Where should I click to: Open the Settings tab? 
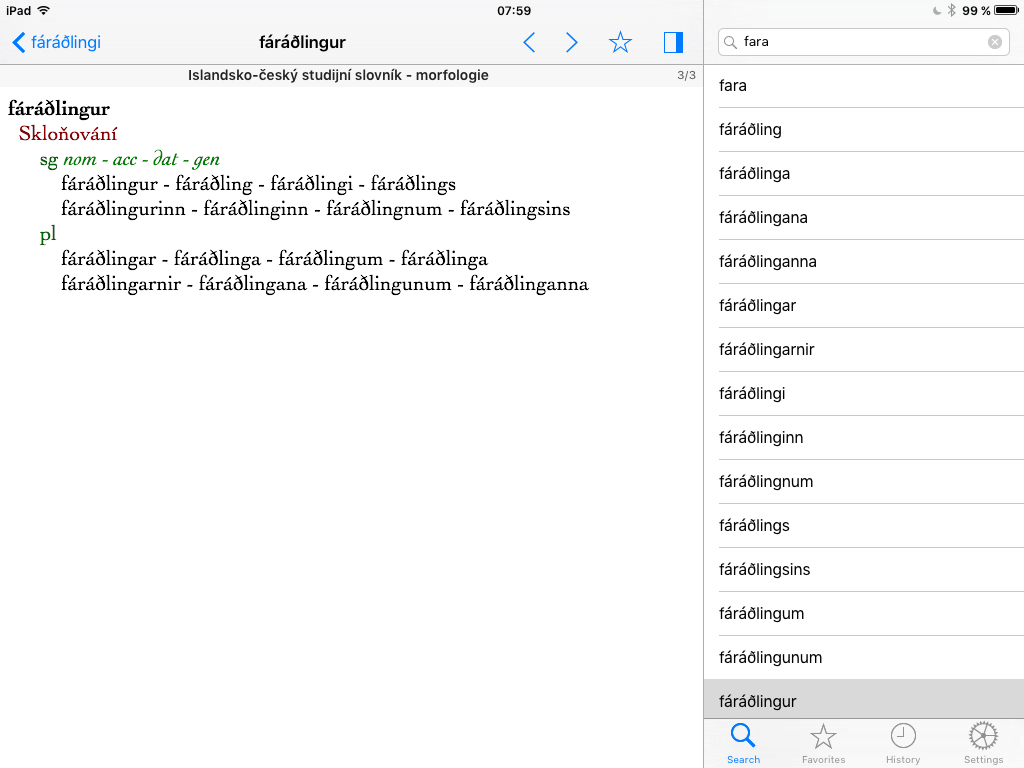[984, 744]
